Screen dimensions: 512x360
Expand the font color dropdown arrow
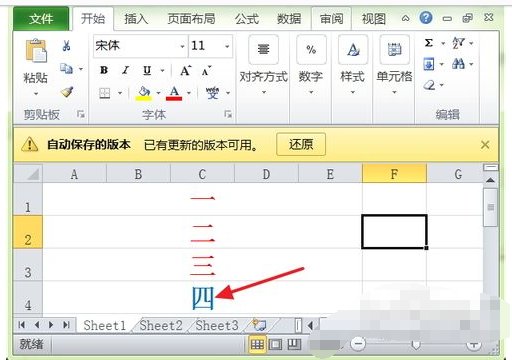tap(189, 93)
